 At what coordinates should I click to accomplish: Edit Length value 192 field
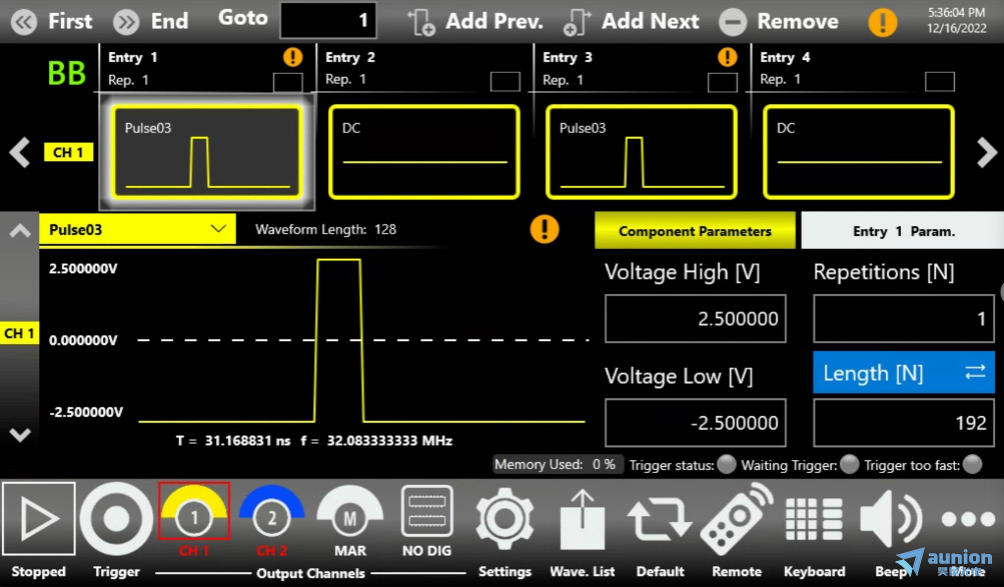coord(903,422)
